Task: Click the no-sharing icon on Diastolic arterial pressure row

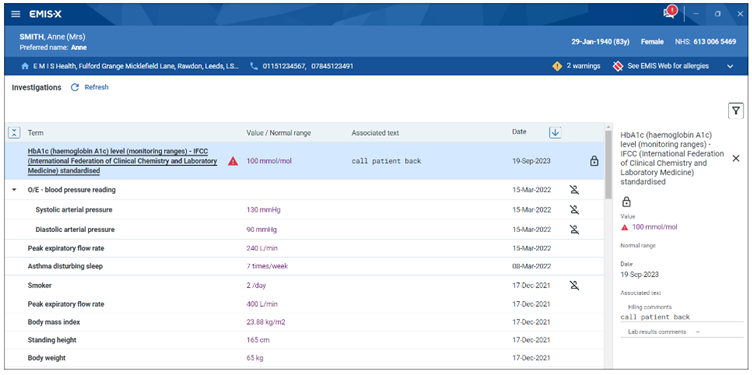Action: coord(575,229)
